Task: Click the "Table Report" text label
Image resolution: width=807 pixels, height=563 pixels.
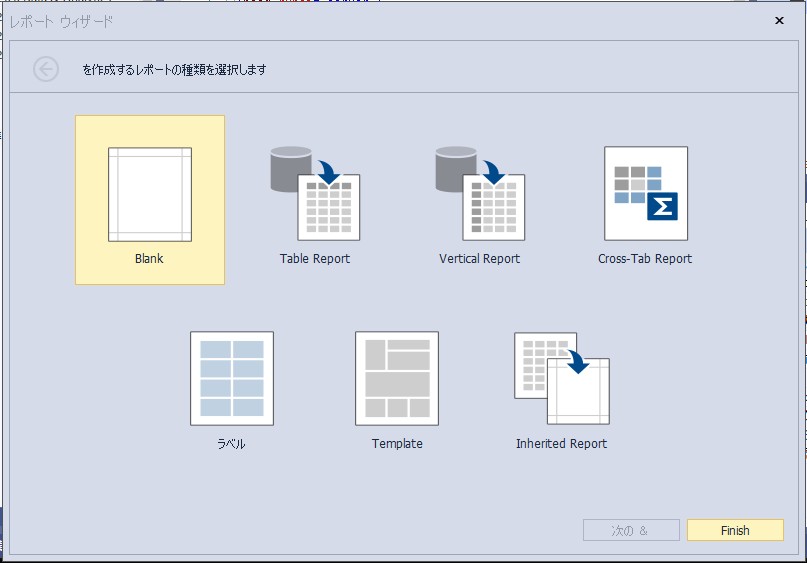Action: click(x=315, y=259)
